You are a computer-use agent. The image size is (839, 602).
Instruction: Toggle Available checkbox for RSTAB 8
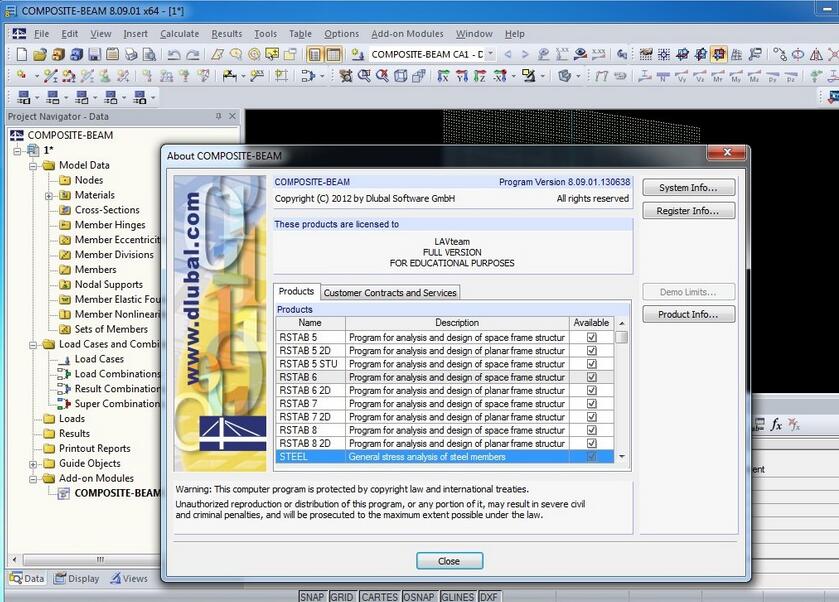[591, 430]
